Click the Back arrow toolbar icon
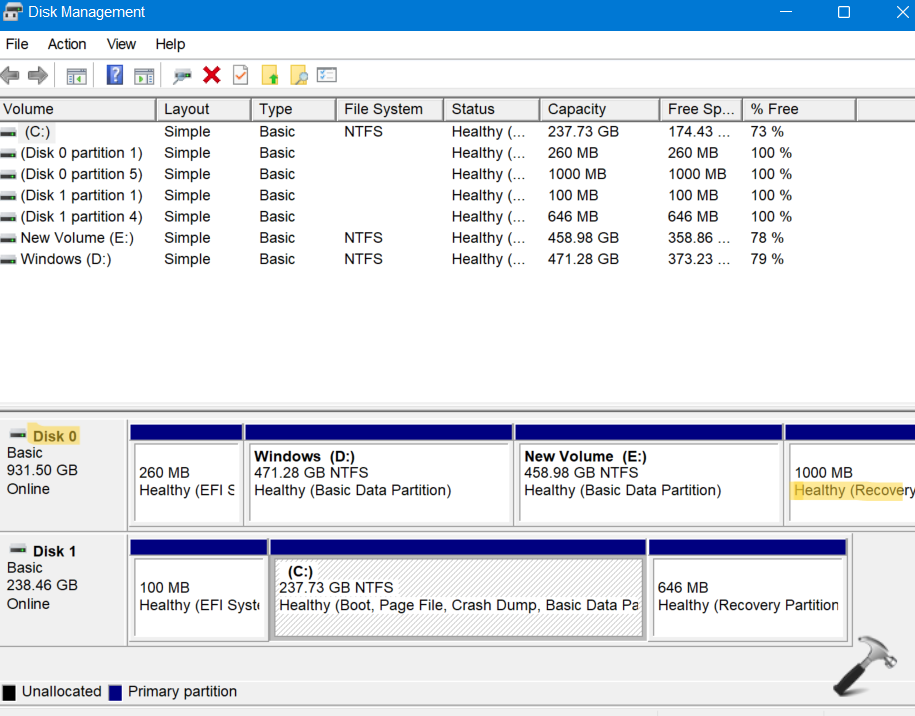This screenshot has height=716, width=915. 10,75
